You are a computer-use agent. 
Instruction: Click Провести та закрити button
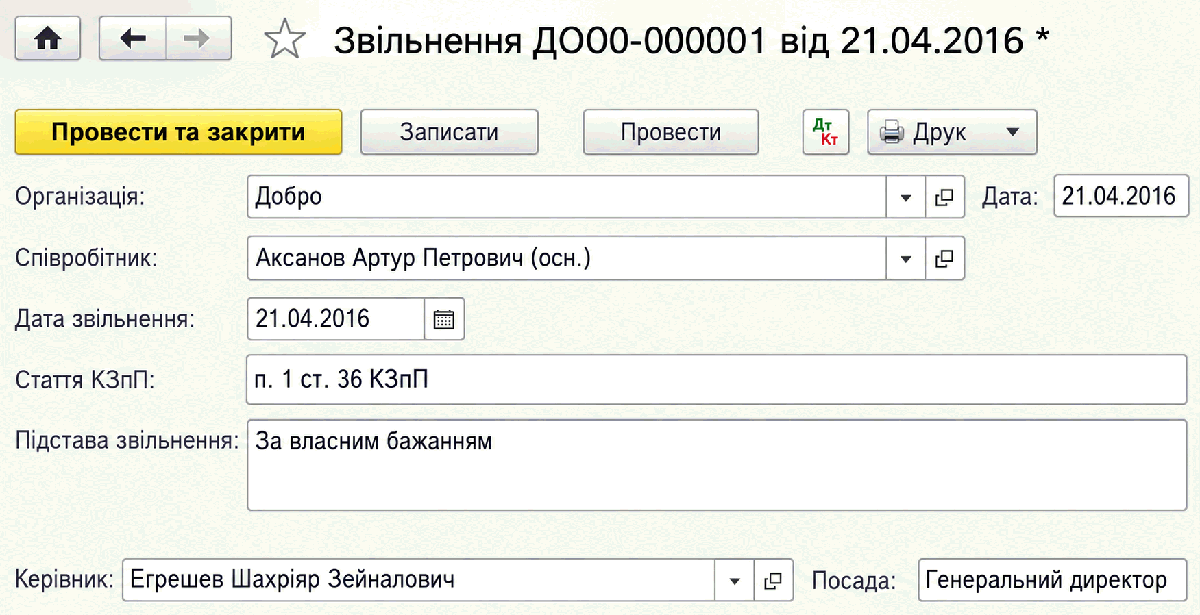tap(179, 132)
